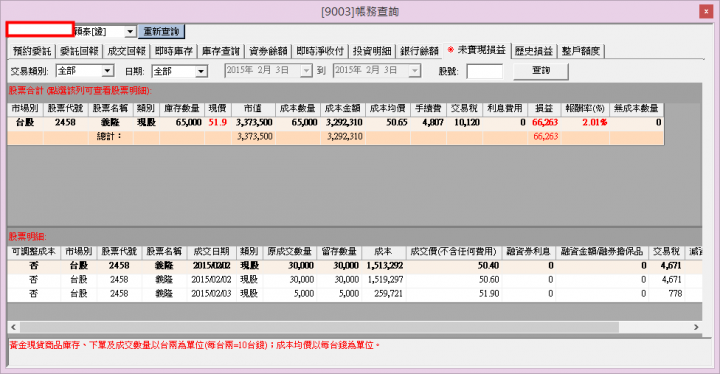Click 成交日期 column header in details
The height and width of the screenshot is (374, 720).
211,251
